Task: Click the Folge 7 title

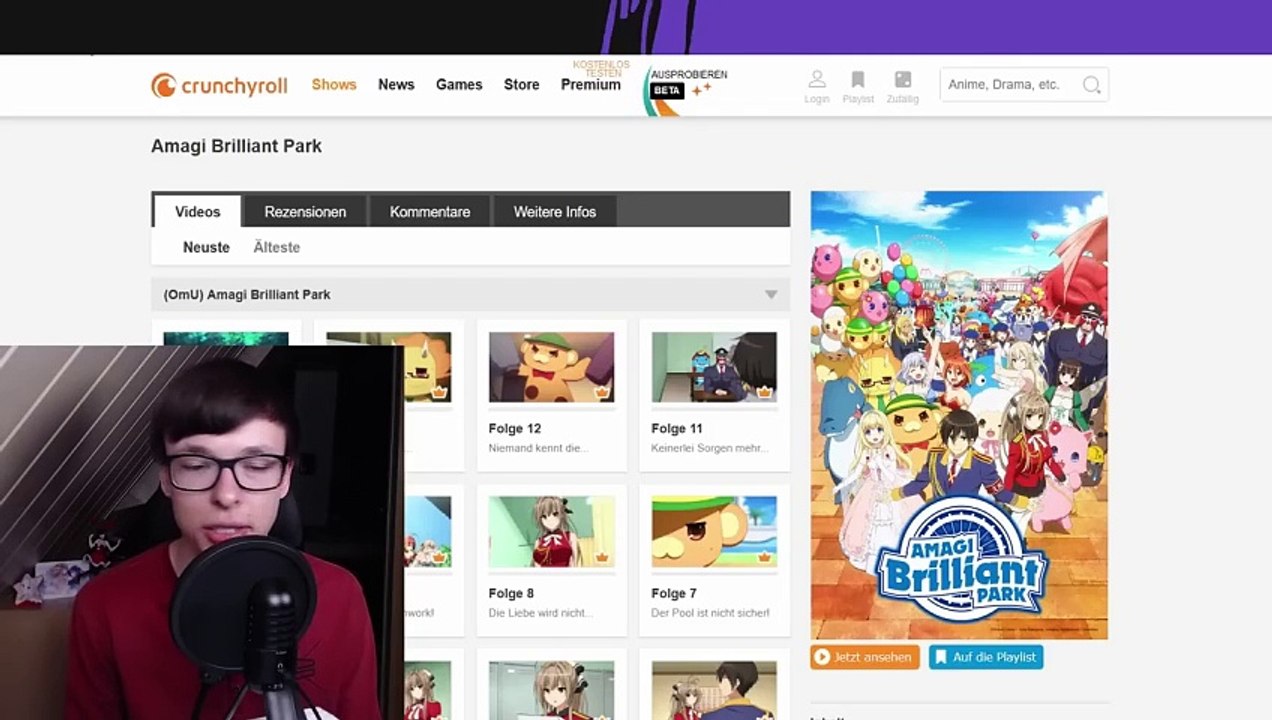Action: (674, 593)
